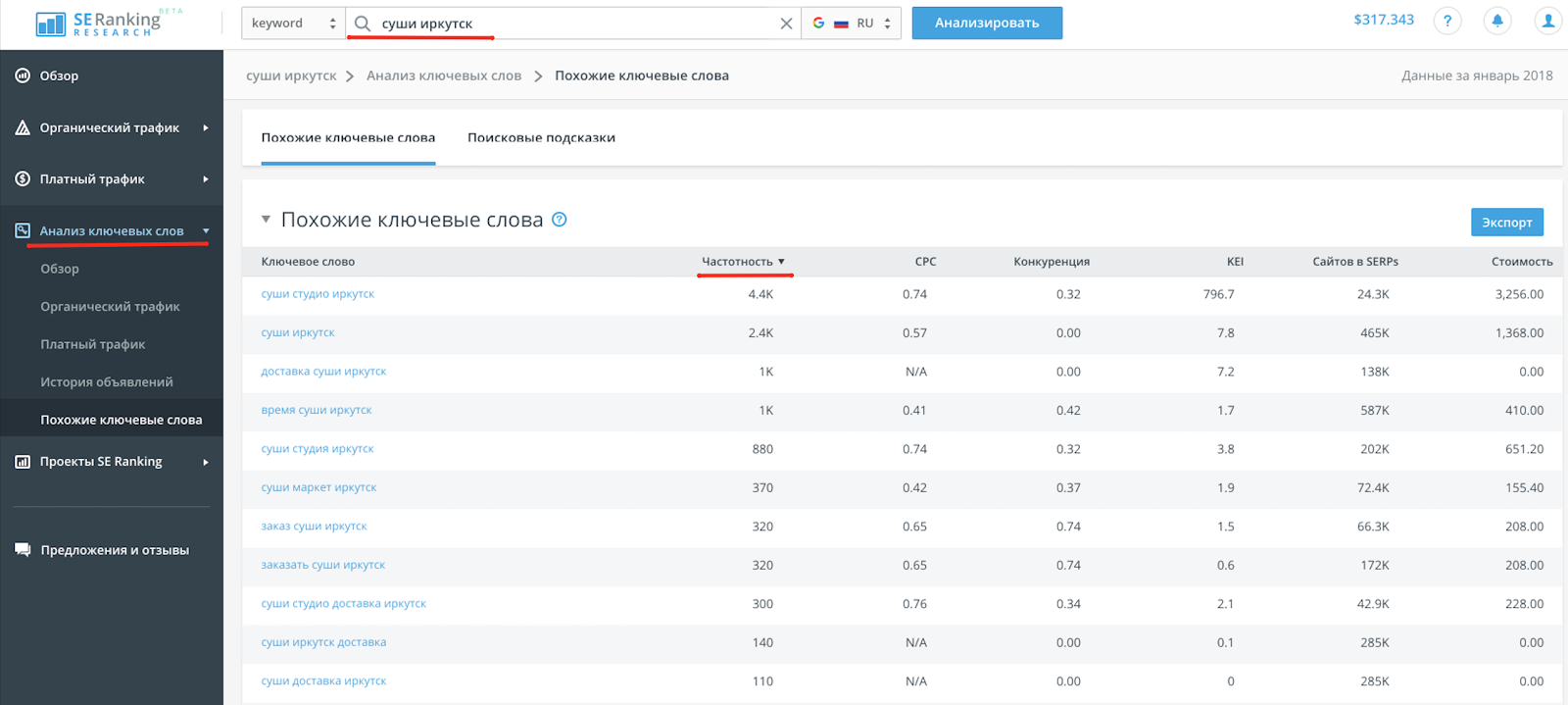Open the Google RU region selector

tap(852, 24)
